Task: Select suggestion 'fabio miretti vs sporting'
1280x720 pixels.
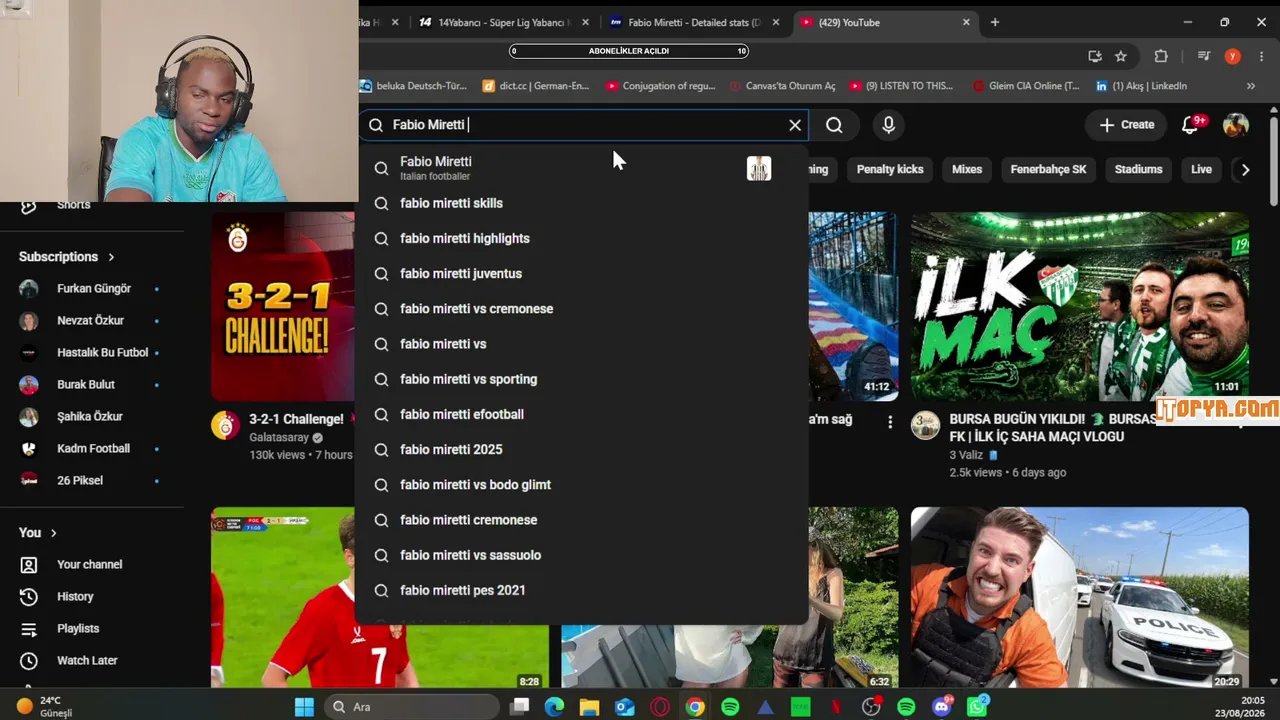Action: (x=581, y=379)
